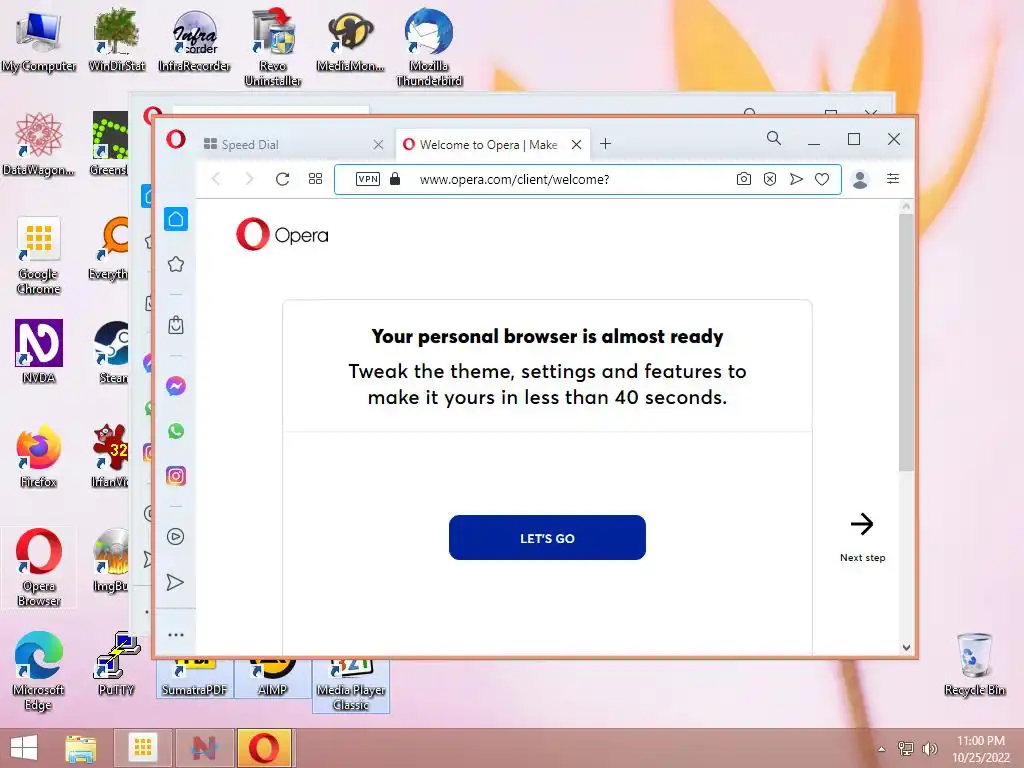
Task: Open File Explorer from the taskbar
Action: pyautogui.click(x=81, y=748)
